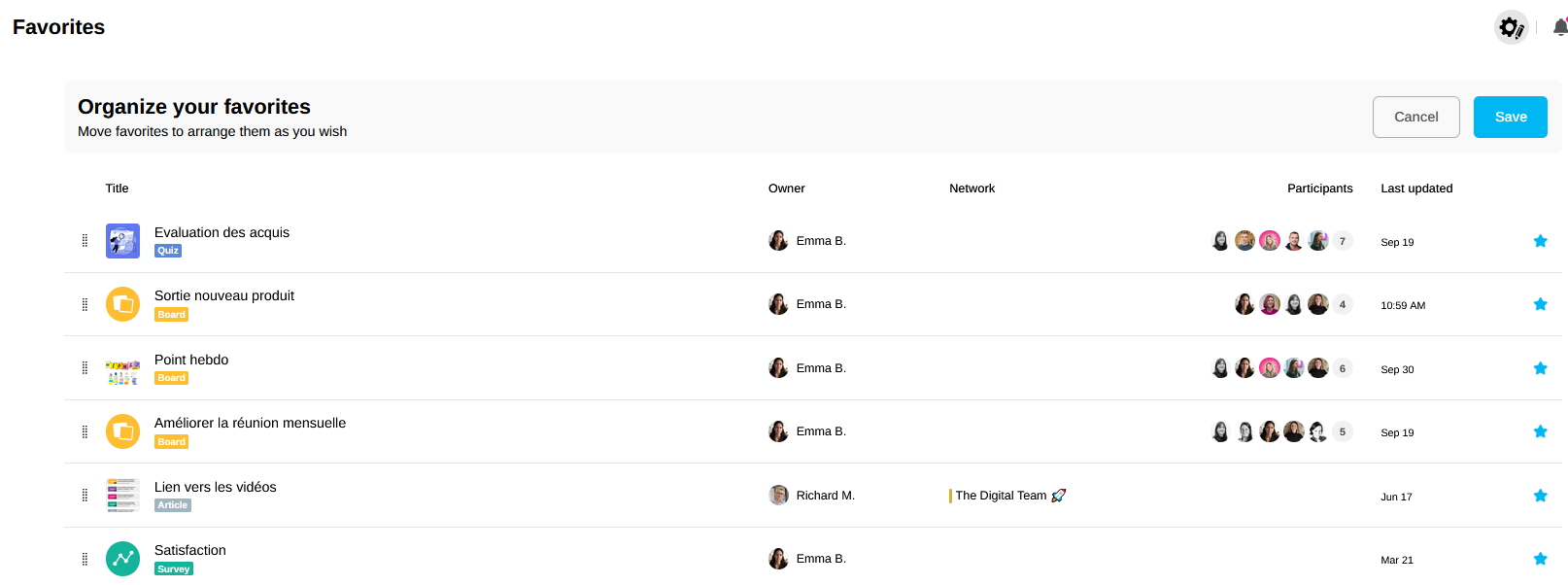Remove Lien vers les vidéos from favorites
1568x585 pixels.
point(1540,496)
